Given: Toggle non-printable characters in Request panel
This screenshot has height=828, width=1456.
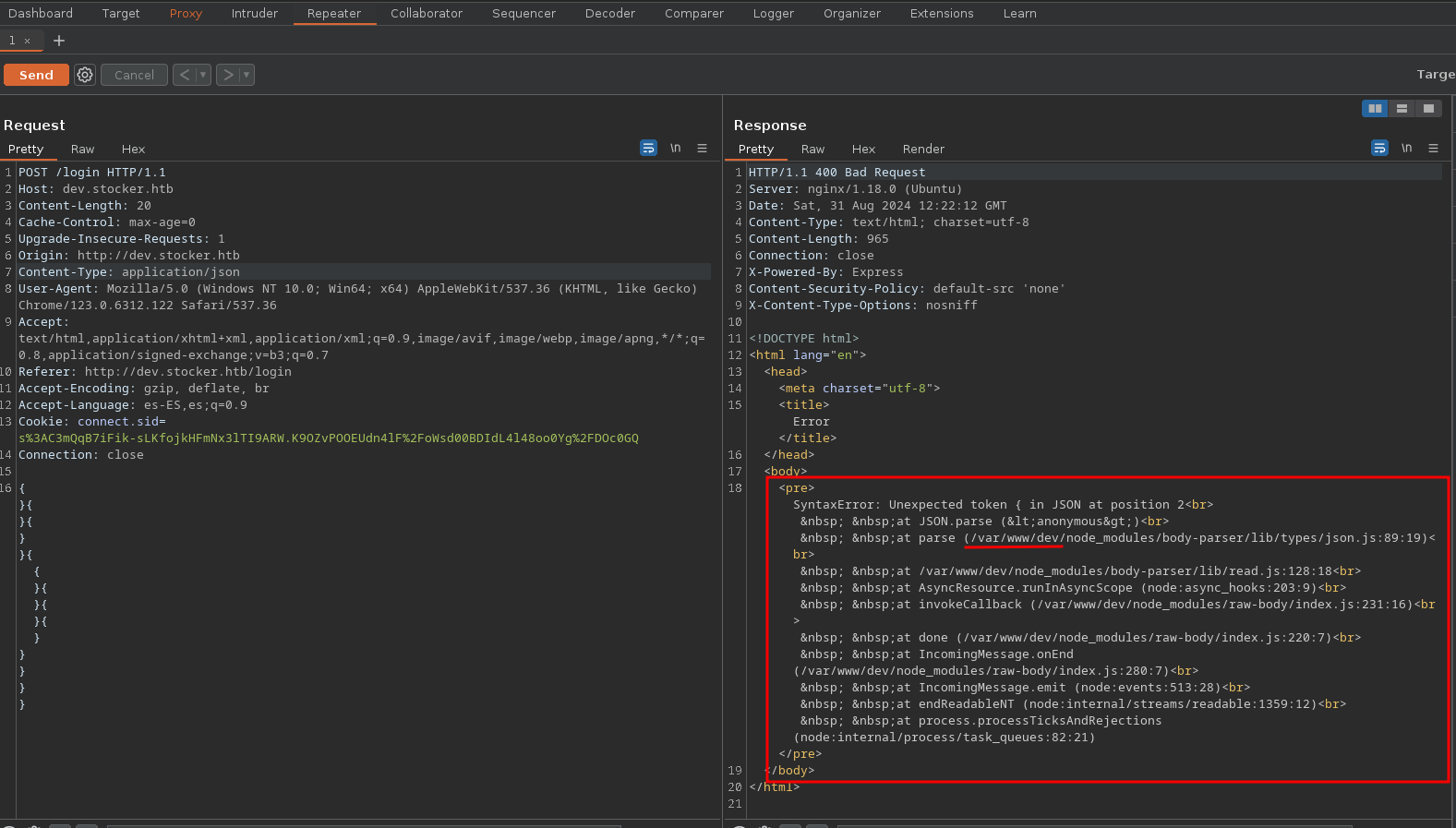Looking at the screenshot, I should click(676, 149).
